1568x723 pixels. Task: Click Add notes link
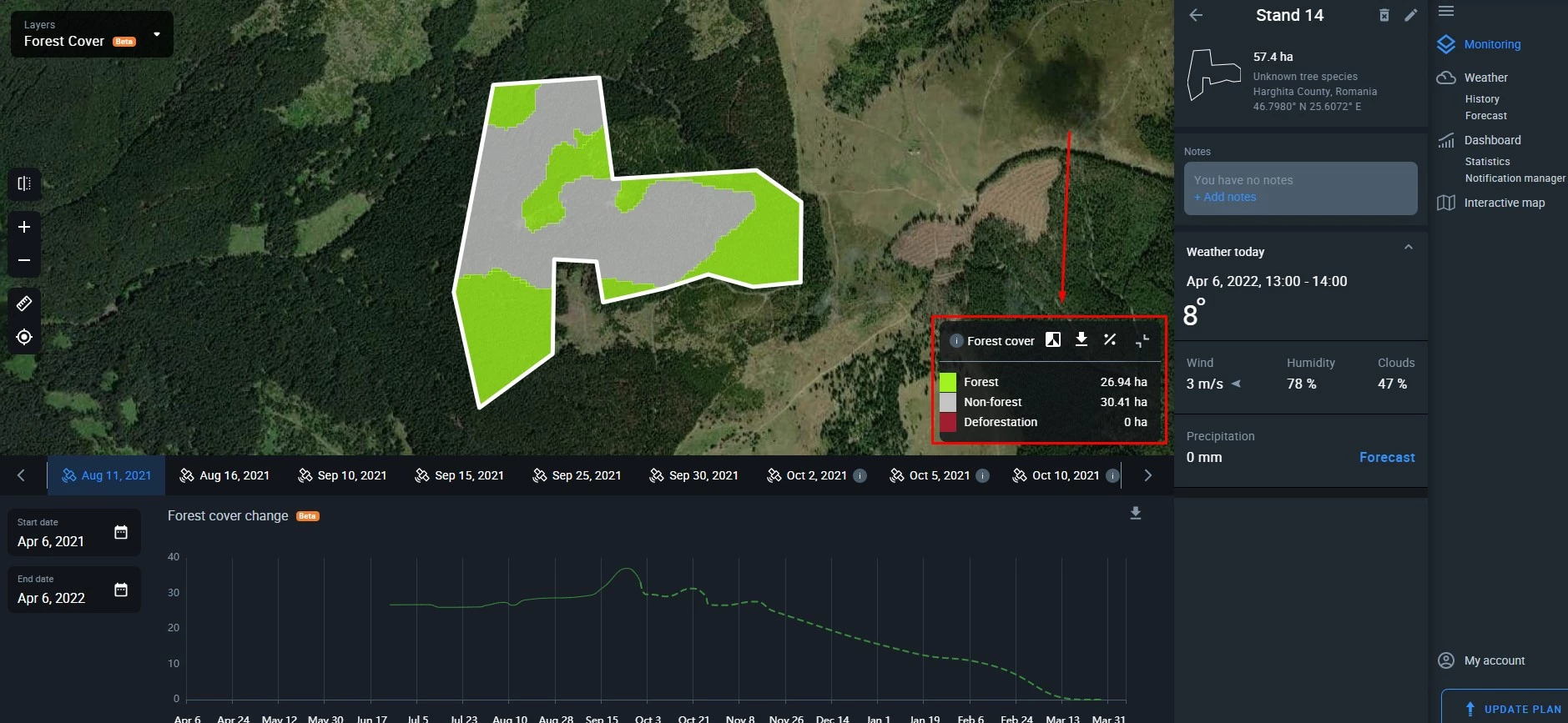click(1225, 197)
